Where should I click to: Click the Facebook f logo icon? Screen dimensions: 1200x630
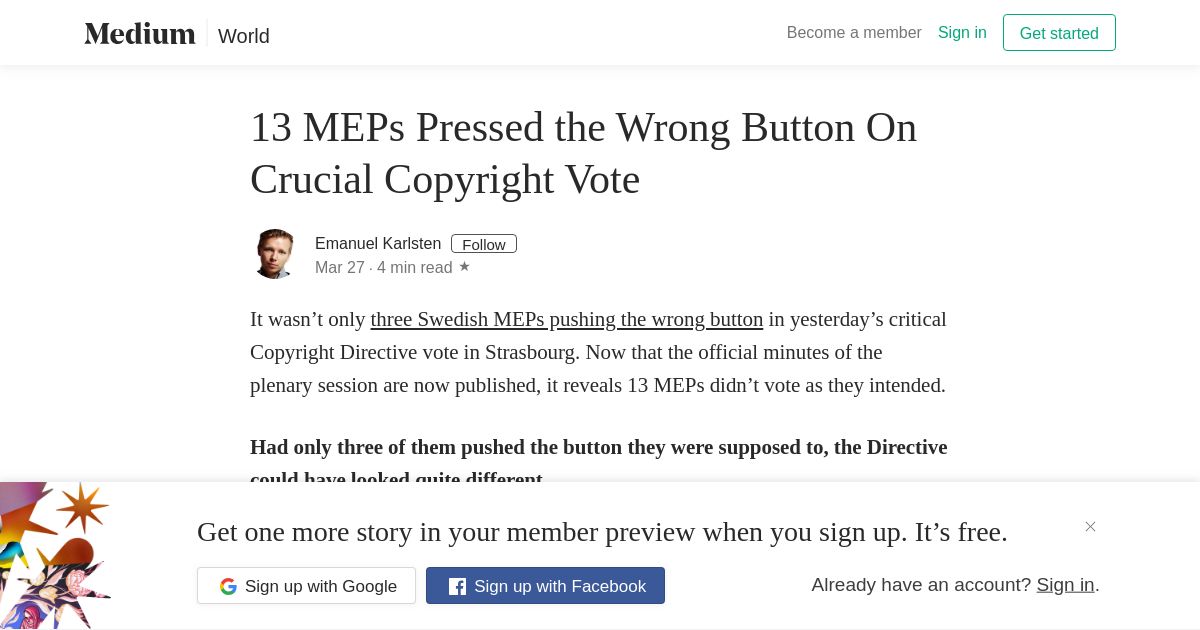click(x=457, y=586)
